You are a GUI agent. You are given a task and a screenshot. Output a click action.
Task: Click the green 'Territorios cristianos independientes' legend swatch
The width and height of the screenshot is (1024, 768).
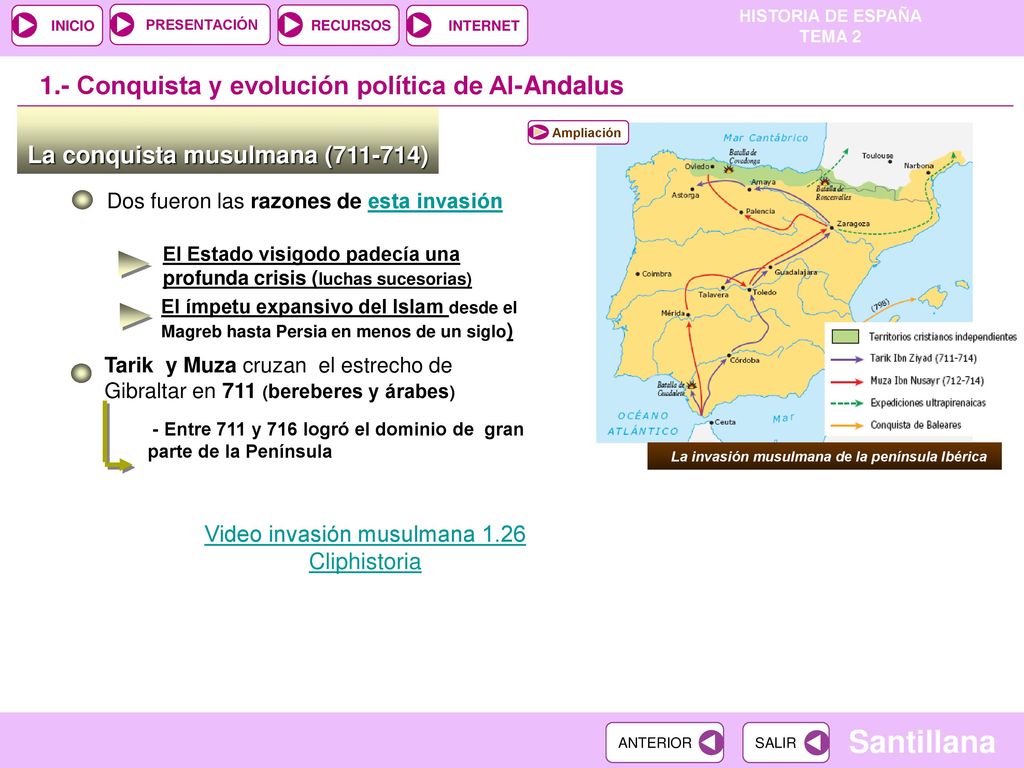(x=845, y=337)
